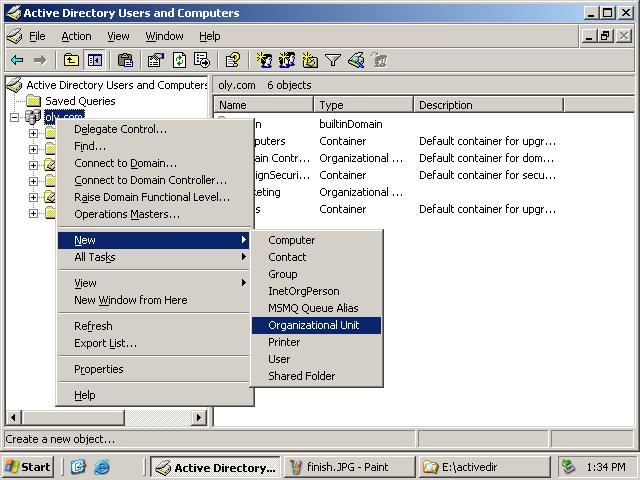Open the Window menu
Image resolution: width=640 pixels, height=480 pixels.
[x=164, y=36]
